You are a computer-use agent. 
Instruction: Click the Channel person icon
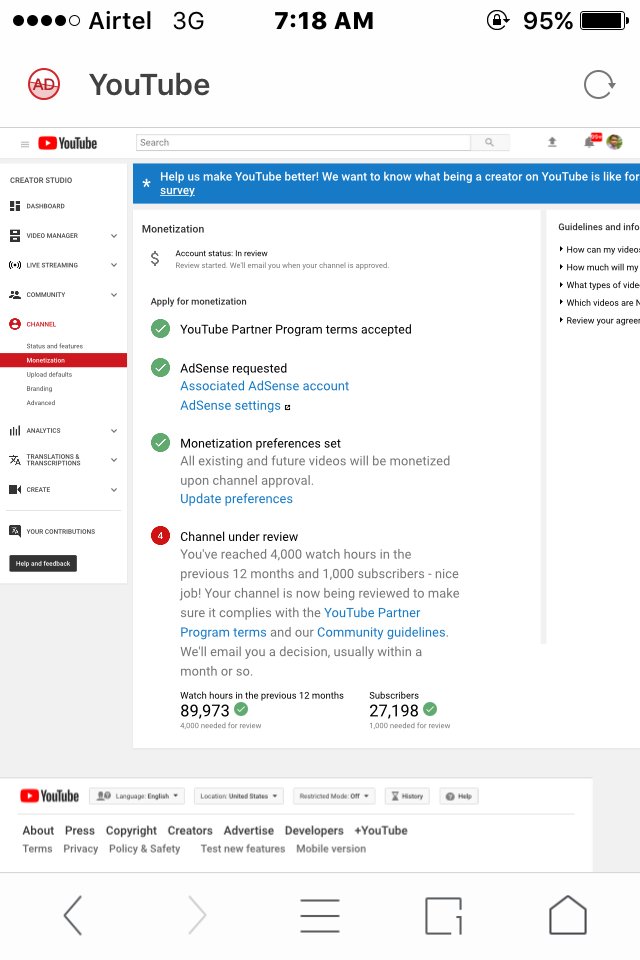15,324
